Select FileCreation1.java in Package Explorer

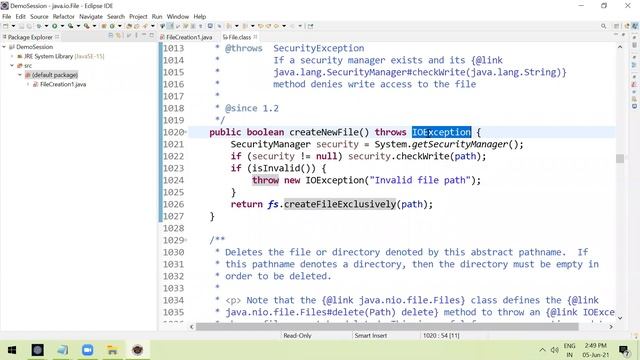(x=62, y=84)
